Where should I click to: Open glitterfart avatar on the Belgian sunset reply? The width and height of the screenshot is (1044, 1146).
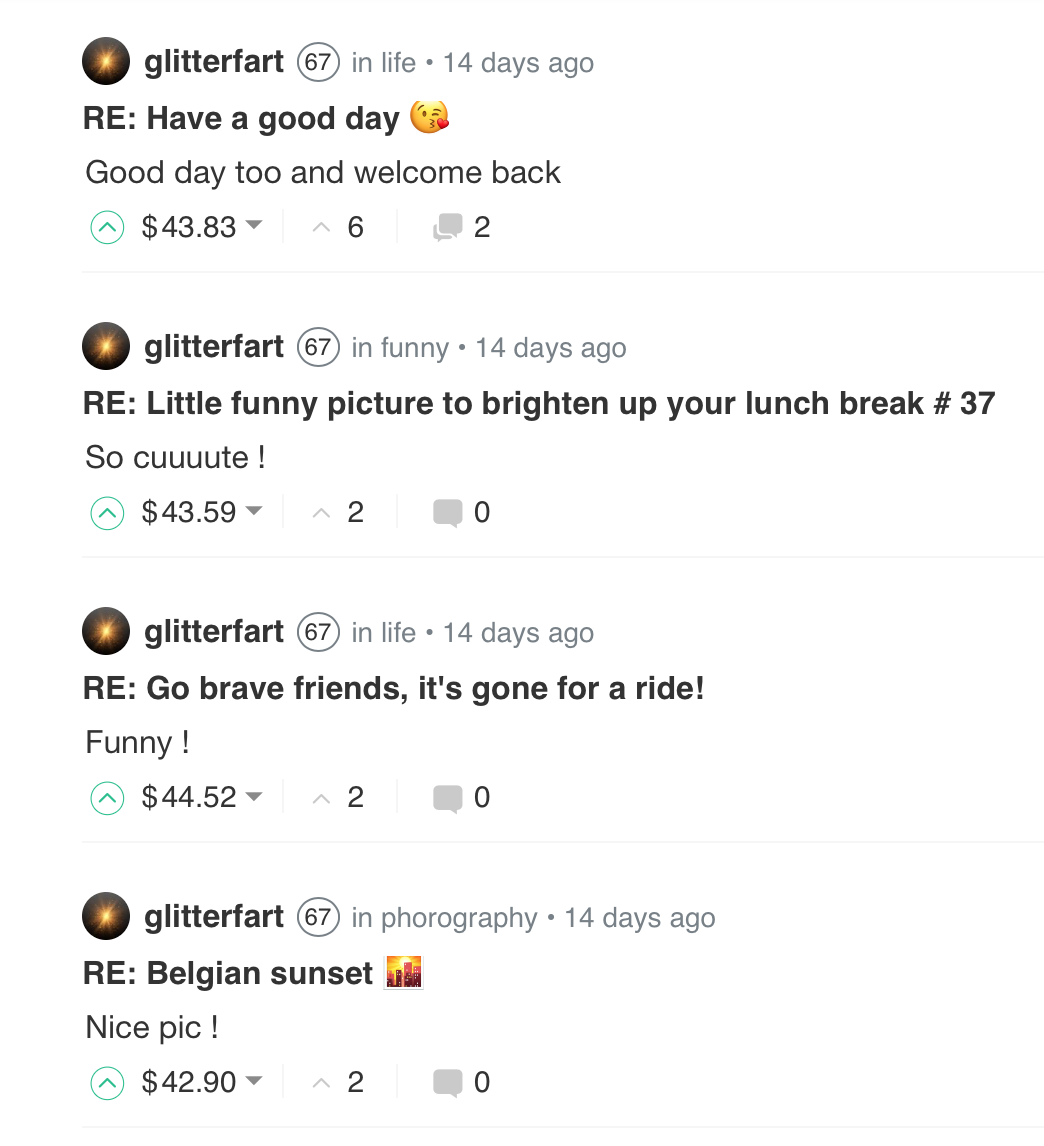pos(106,916)
